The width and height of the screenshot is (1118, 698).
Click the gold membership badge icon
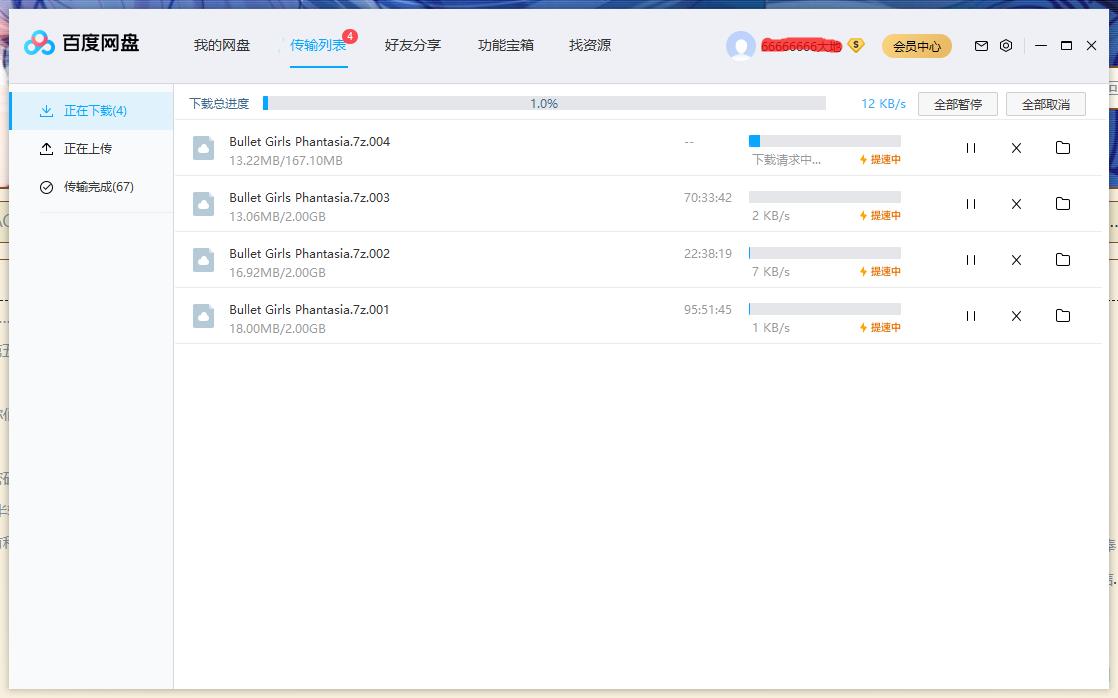tap(856, 46)
